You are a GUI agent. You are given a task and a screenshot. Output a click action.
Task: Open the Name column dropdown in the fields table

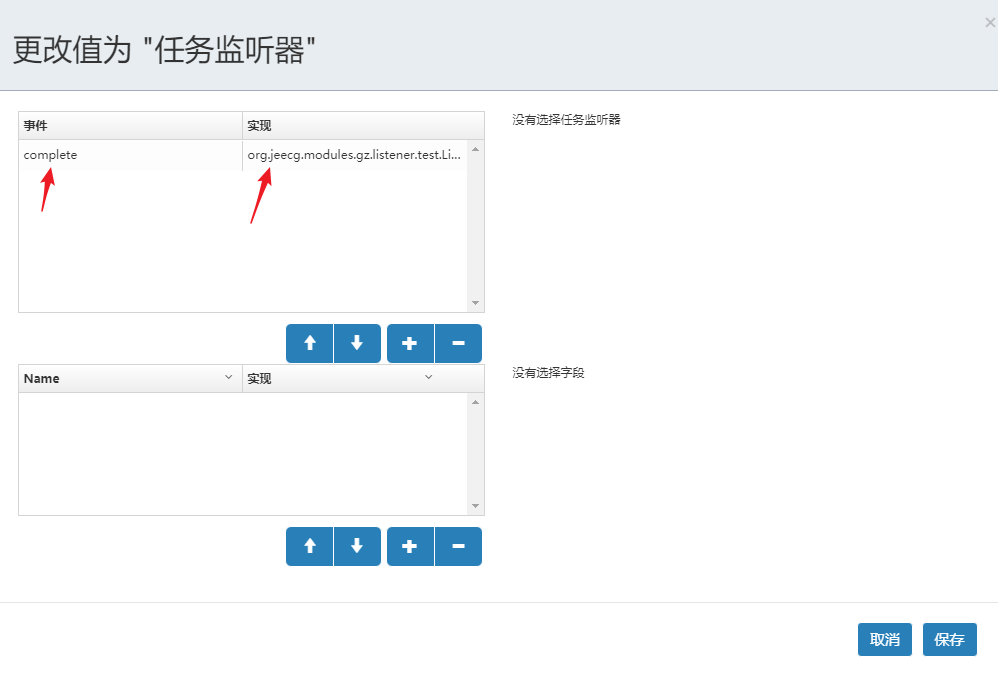228,377
